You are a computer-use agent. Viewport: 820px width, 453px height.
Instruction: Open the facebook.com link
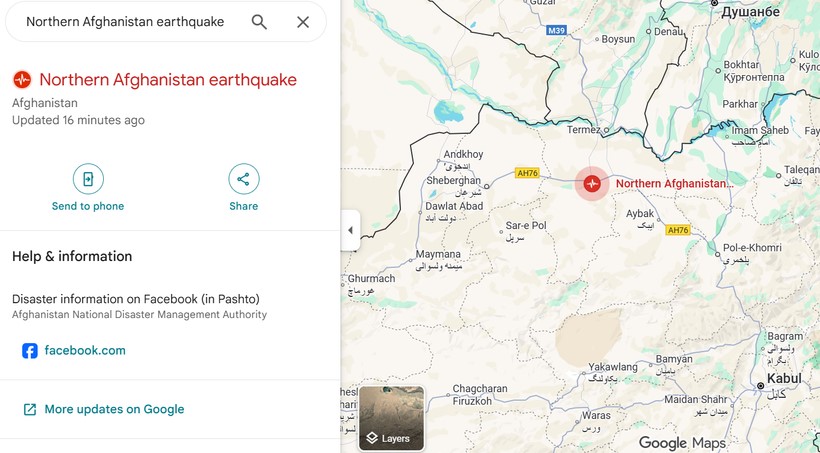(x=85, y=351)
